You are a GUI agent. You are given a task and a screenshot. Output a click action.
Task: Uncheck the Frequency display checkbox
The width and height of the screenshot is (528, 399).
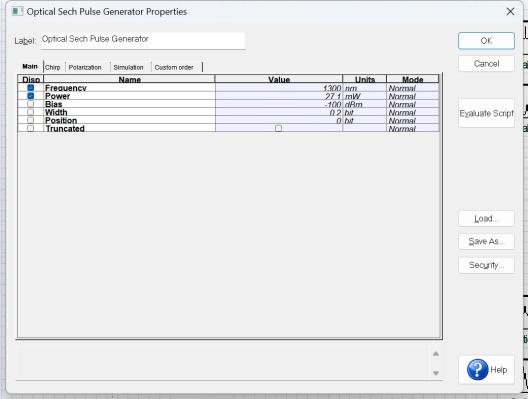click(31, 88)
